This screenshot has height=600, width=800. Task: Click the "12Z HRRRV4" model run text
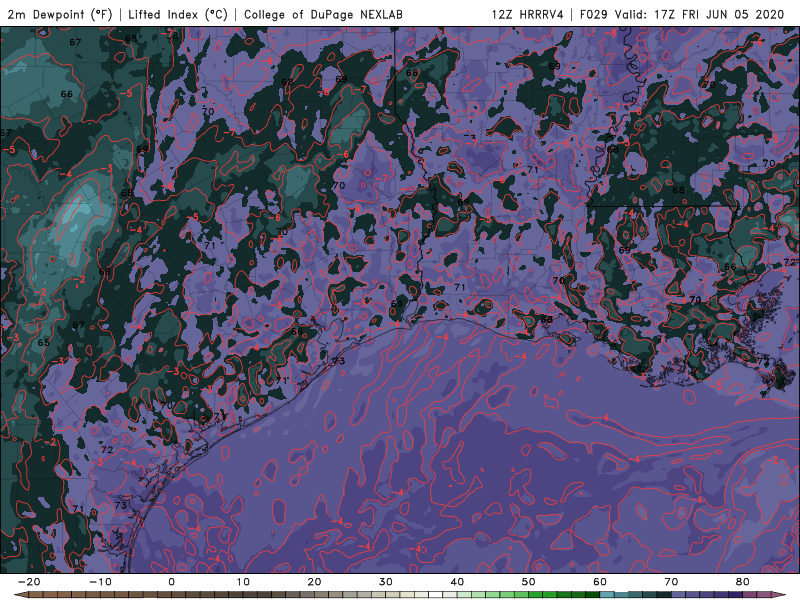(x=527, y=14)
